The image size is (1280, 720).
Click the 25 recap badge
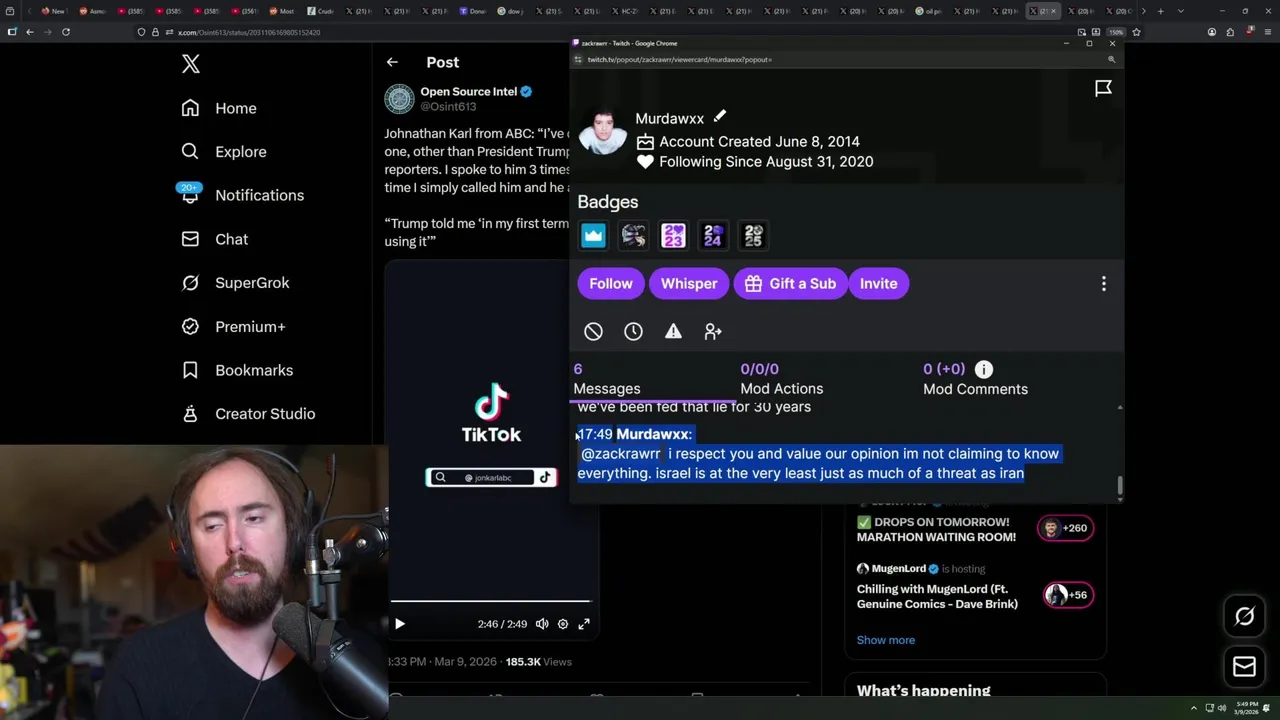[753, 235]
